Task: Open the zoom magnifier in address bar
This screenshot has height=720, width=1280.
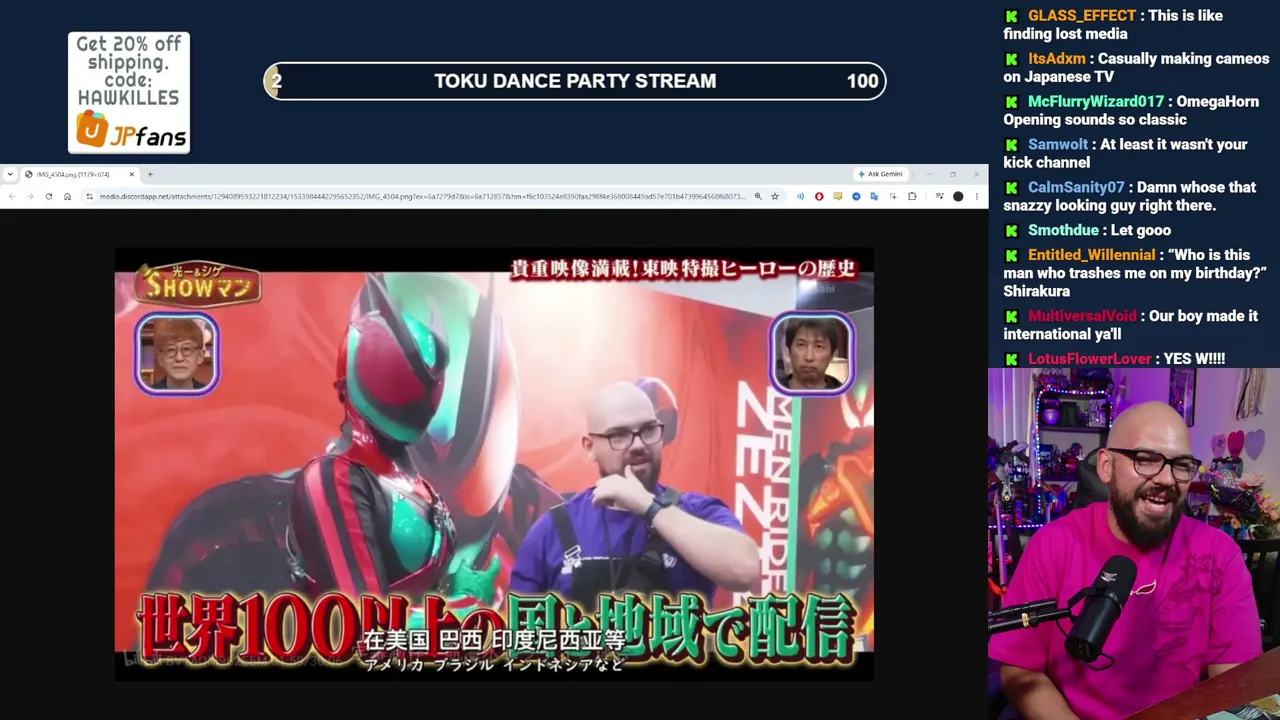Action: tap(758, 197)
